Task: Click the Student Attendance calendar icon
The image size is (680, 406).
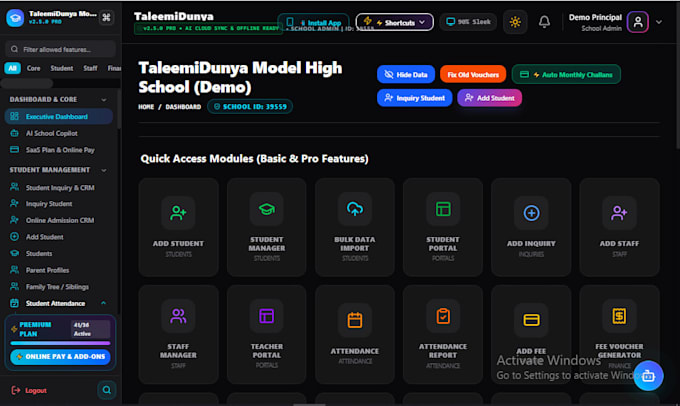Action: (14, 303)
